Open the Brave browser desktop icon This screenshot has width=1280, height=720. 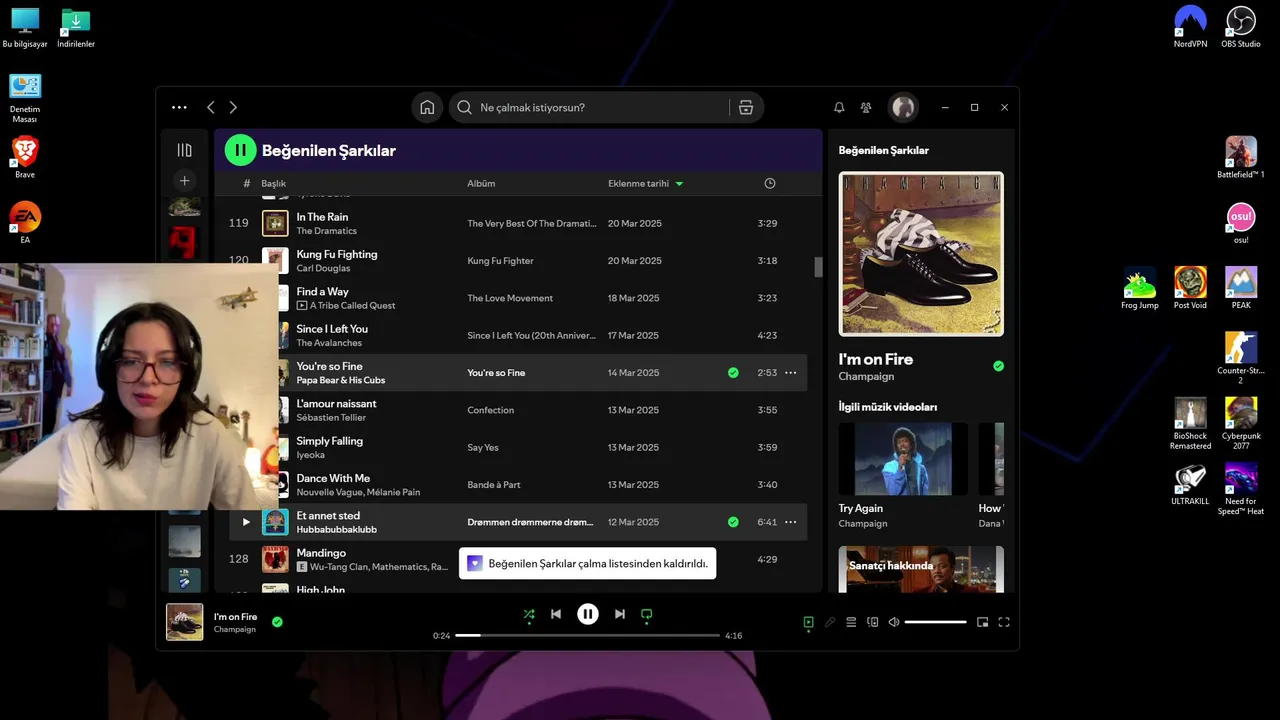point(25,158)
